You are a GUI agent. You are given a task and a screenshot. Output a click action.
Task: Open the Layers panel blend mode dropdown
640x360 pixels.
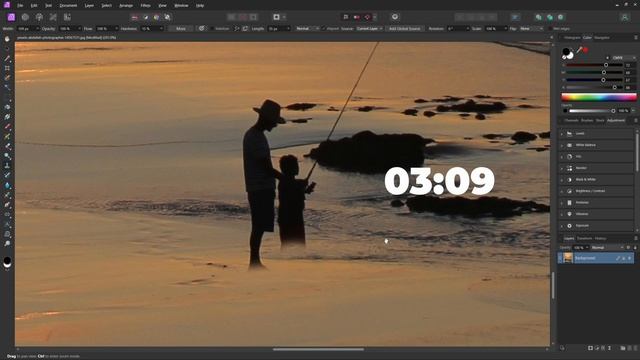[x=607, y=248]
